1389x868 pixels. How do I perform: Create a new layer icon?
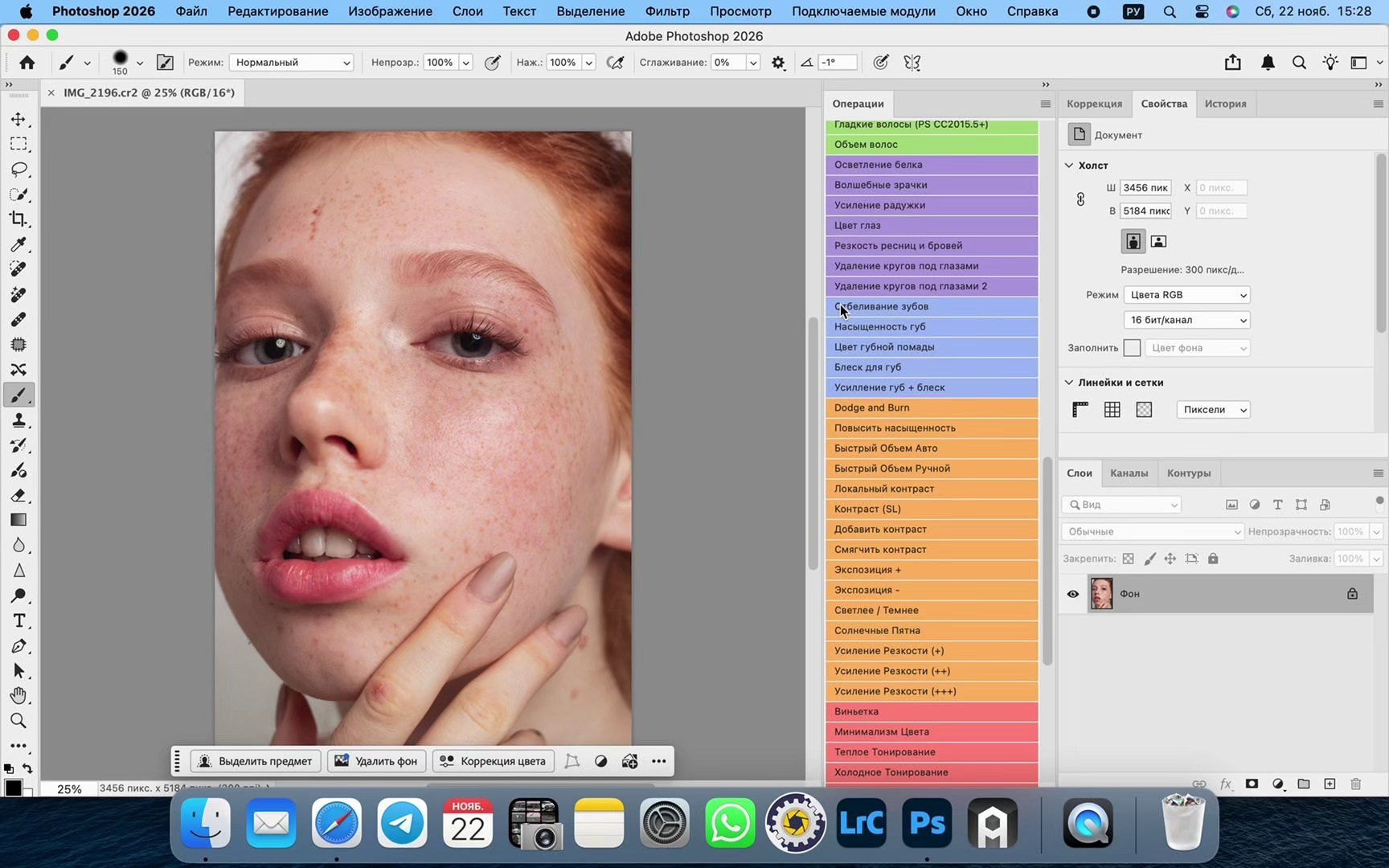coord(1330,784)
